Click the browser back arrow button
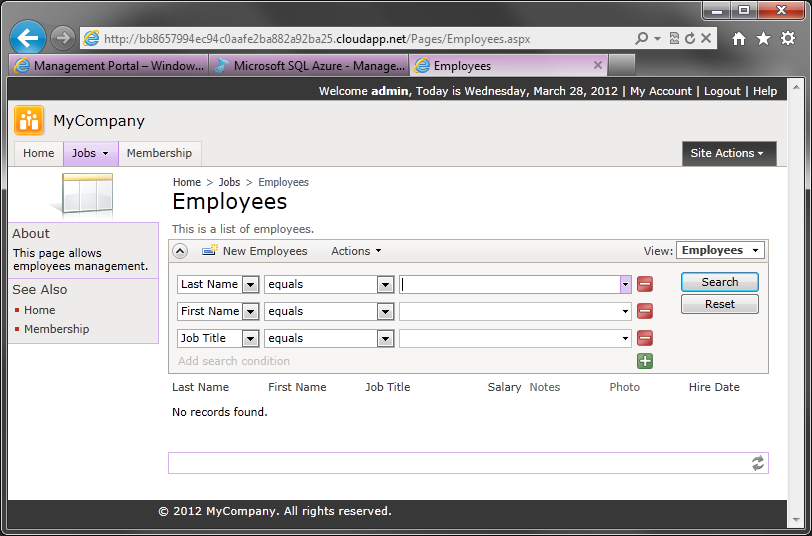This screenshot has height=536, width=812. point(27,38)
